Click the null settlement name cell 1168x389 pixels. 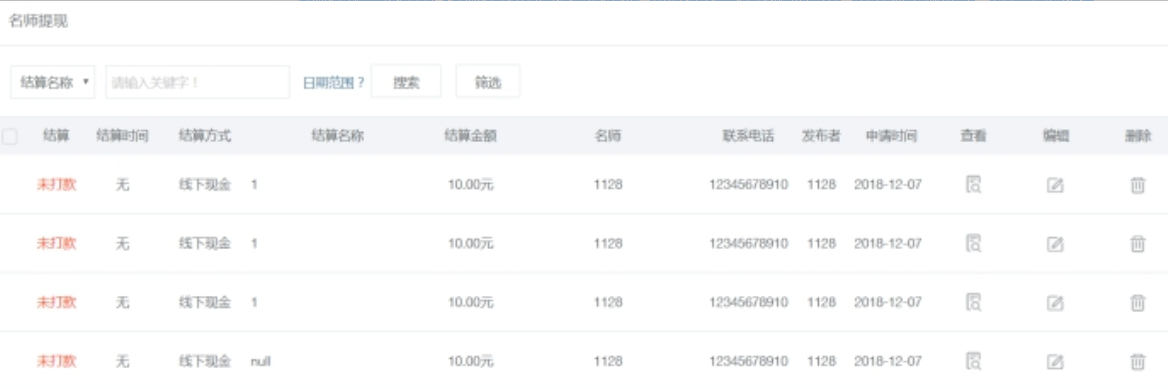(261, 361)
